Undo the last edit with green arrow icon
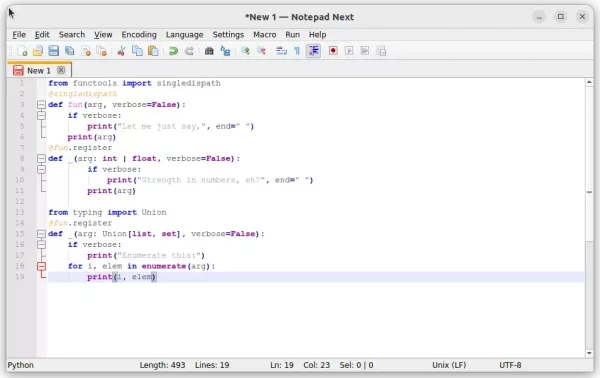600x378 pixels. point(173,51)
